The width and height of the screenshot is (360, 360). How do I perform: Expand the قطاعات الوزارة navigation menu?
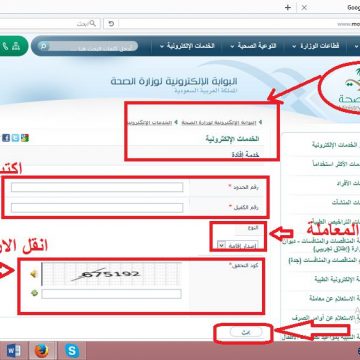(316, 46)
